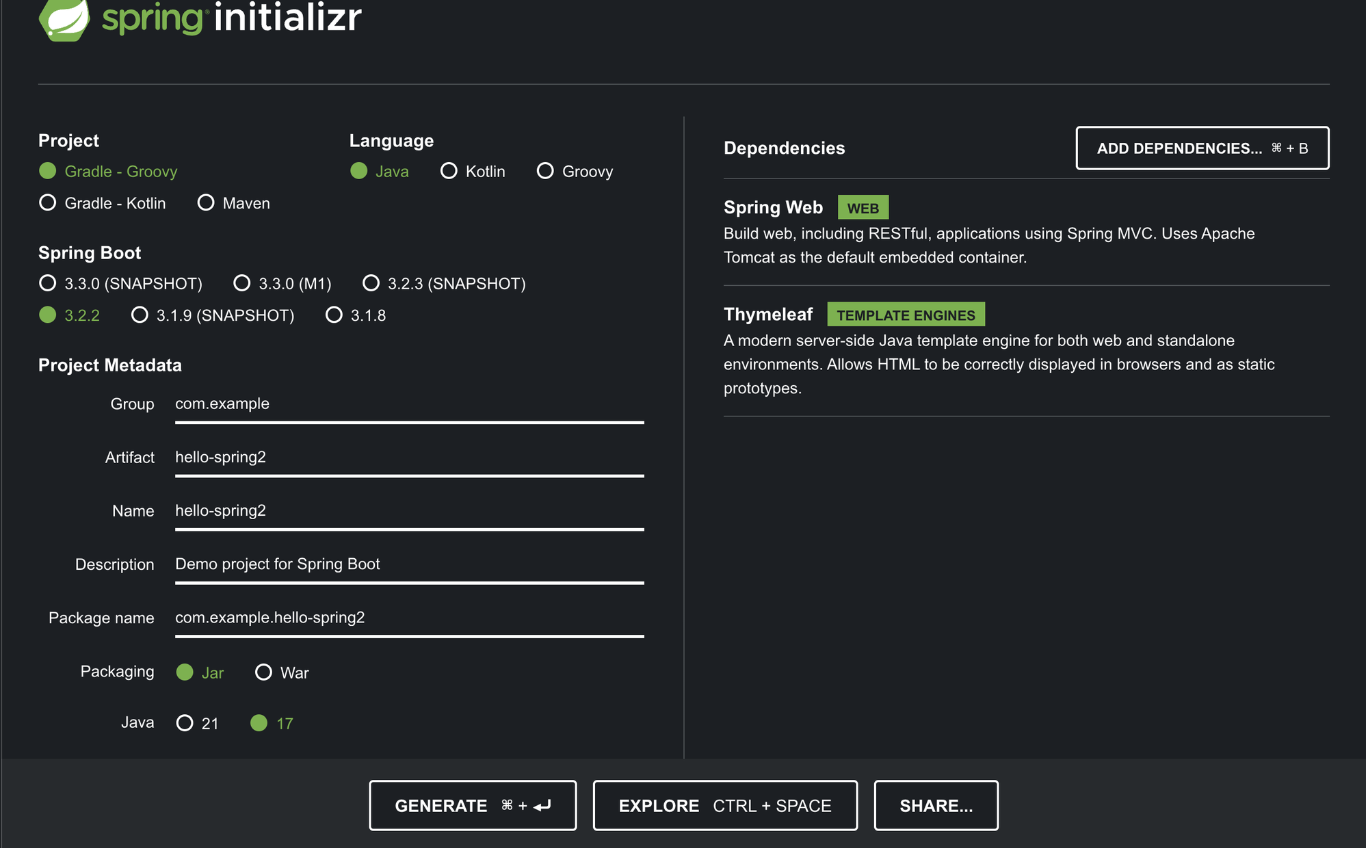Click the Dependencies heading
The height and width of the screenshot is (848, 1366).
tap(784, 148)
